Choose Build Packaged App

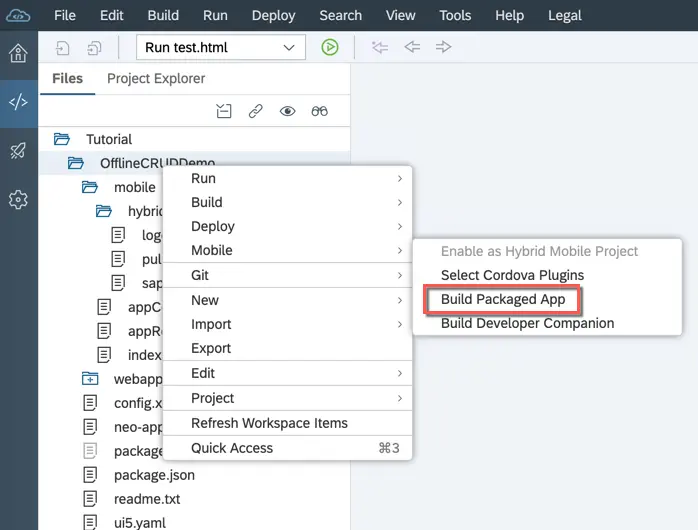coord(547,299)
